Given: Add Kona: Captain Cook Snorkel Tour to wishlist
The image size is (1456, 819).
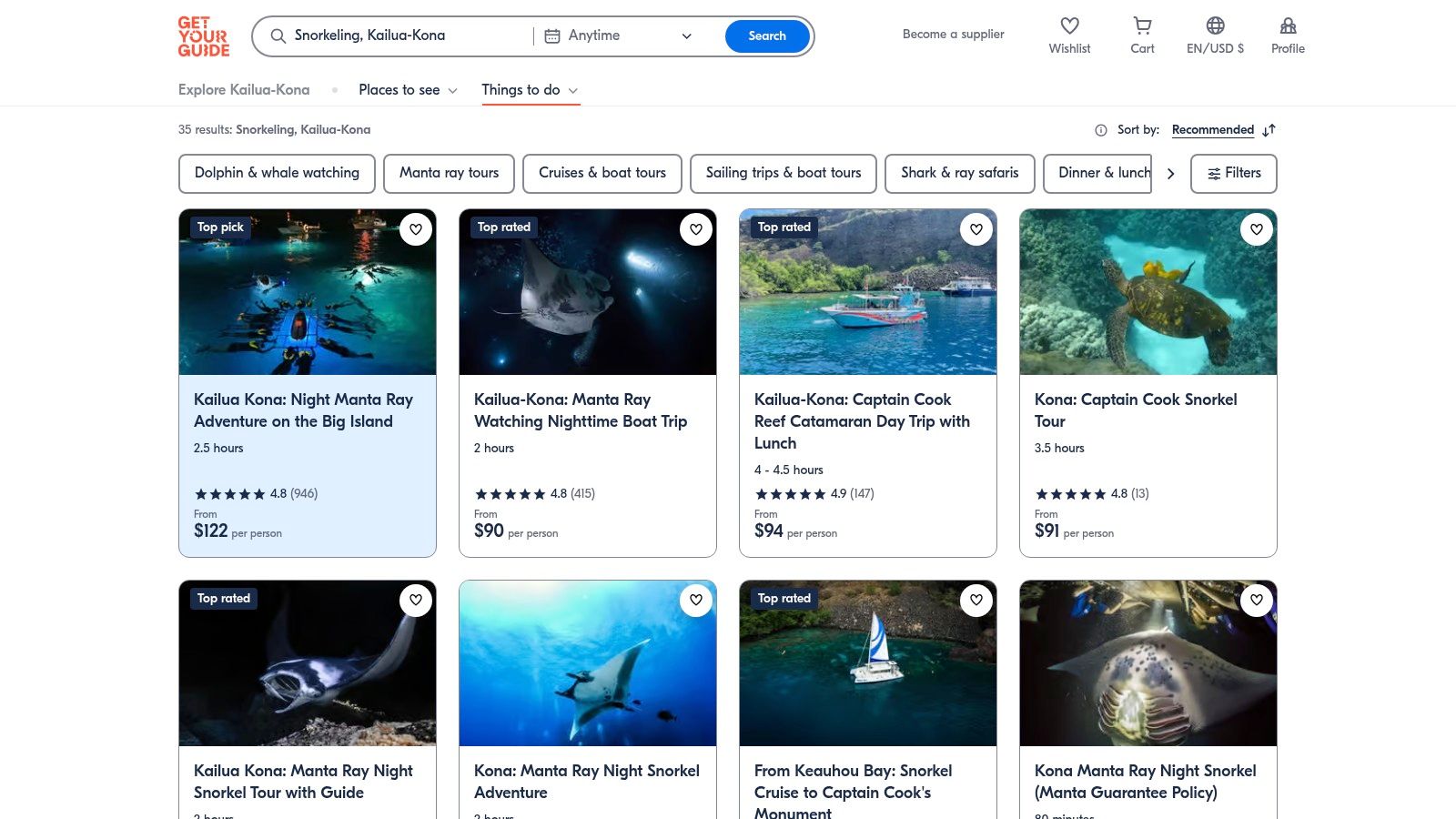Looking at the screenshot, I should [1257, 229].
